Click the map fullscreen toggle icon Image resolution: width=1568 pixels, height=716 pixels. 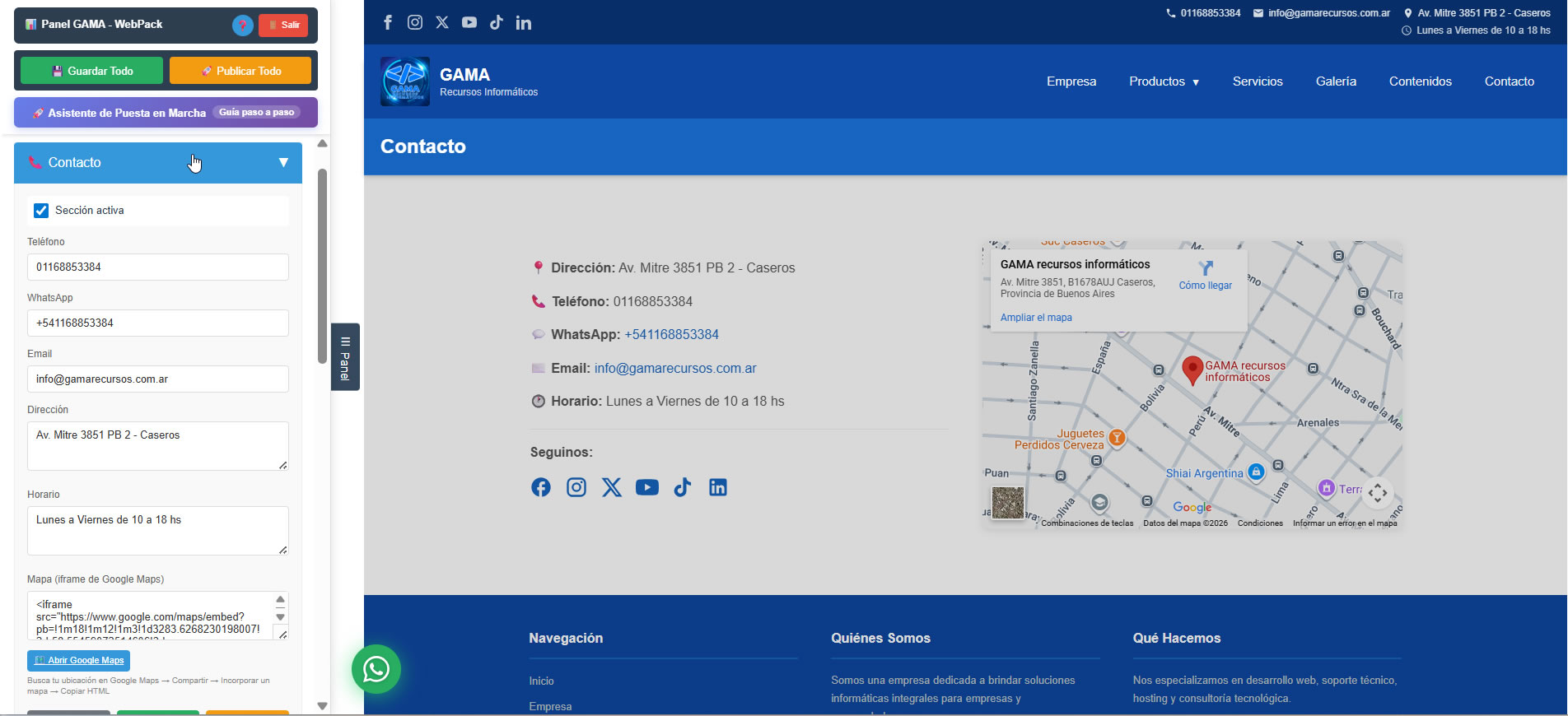[1378, 493]
